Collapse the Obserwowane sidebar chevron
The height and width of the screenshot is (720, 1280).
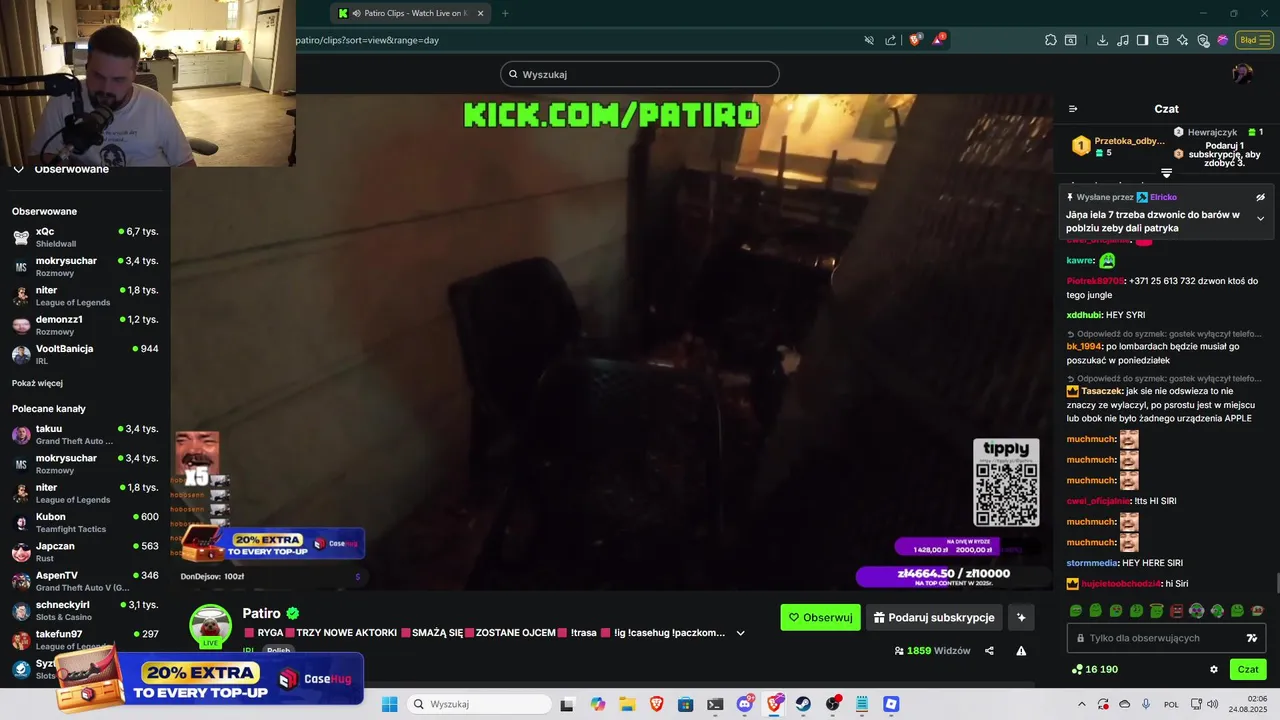[x=18, y=169]
